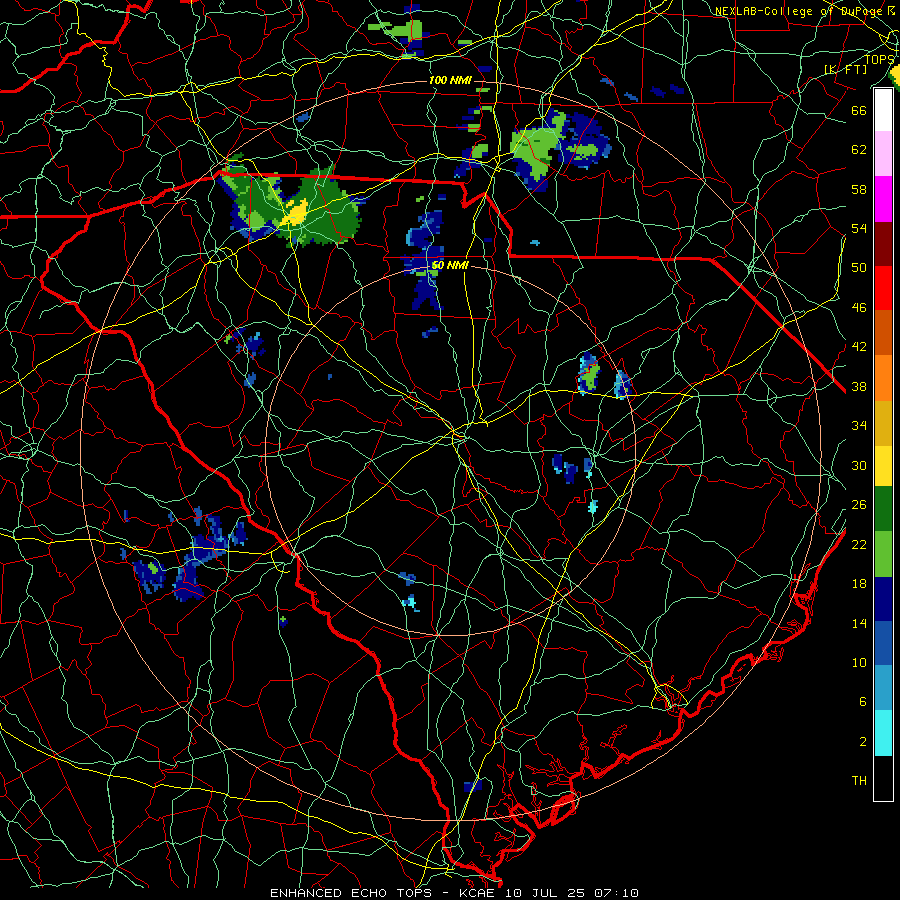The width and height of the screenshot is (900, 900).
Task: Select the legend value 42
Action: click(859, 347)
